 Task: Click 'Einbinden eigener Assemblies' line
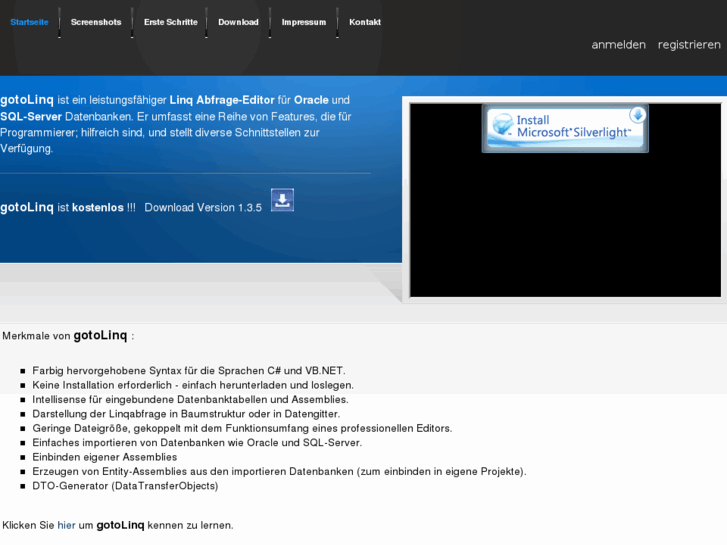pyautogui.click(x=104, y=457)
